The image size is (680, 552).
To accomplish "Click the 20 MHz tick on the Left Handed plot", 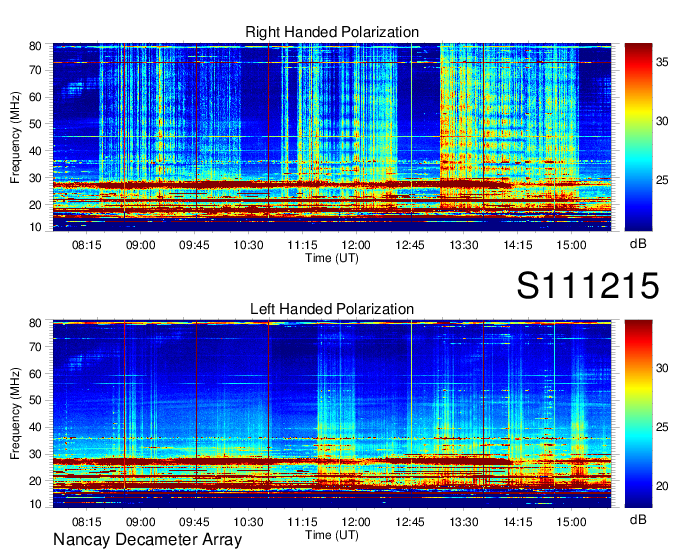I will pyautogui.click(x=35, y=480).
